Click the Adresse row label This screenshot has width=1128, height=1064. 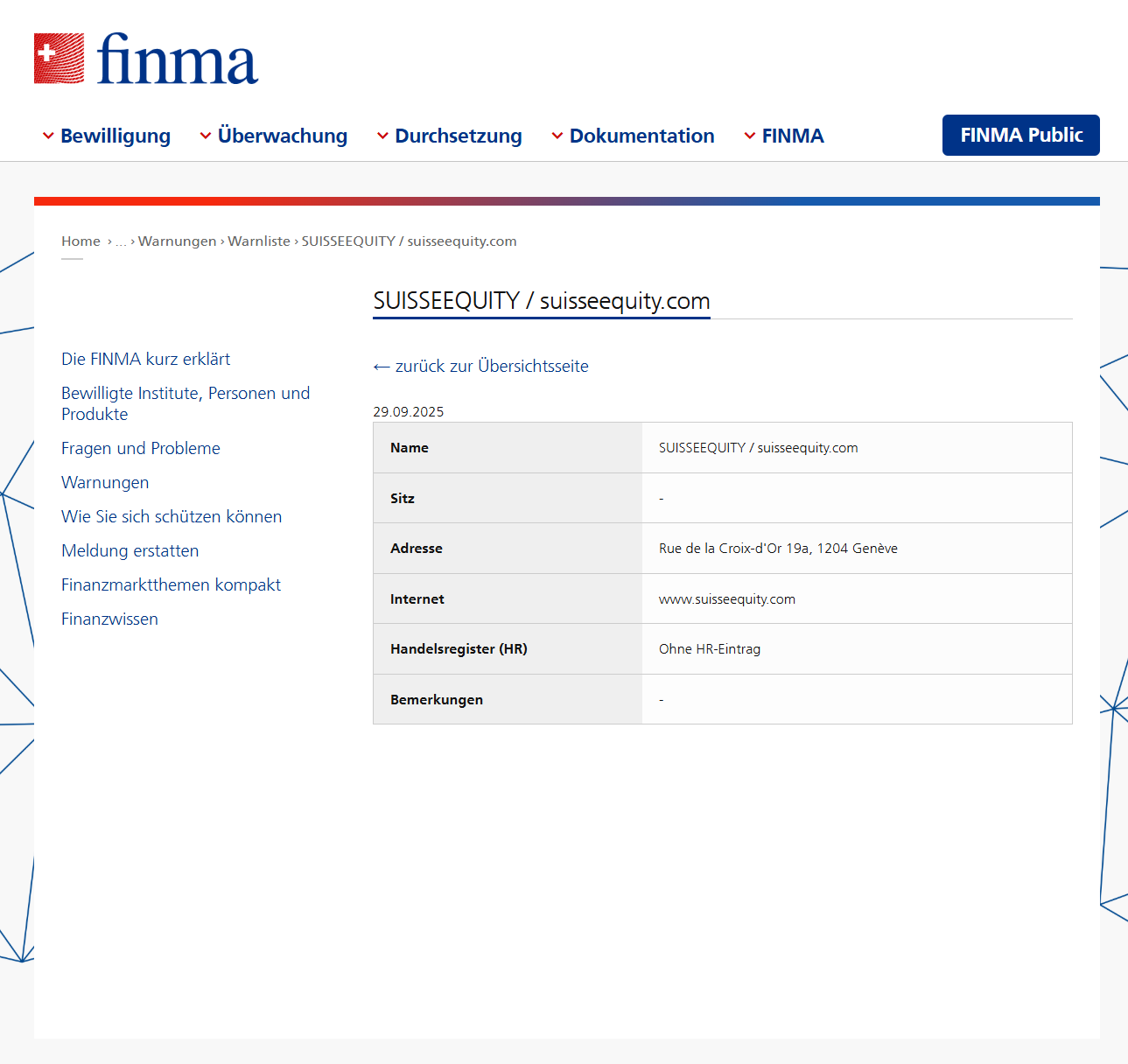tap(417, 549)
